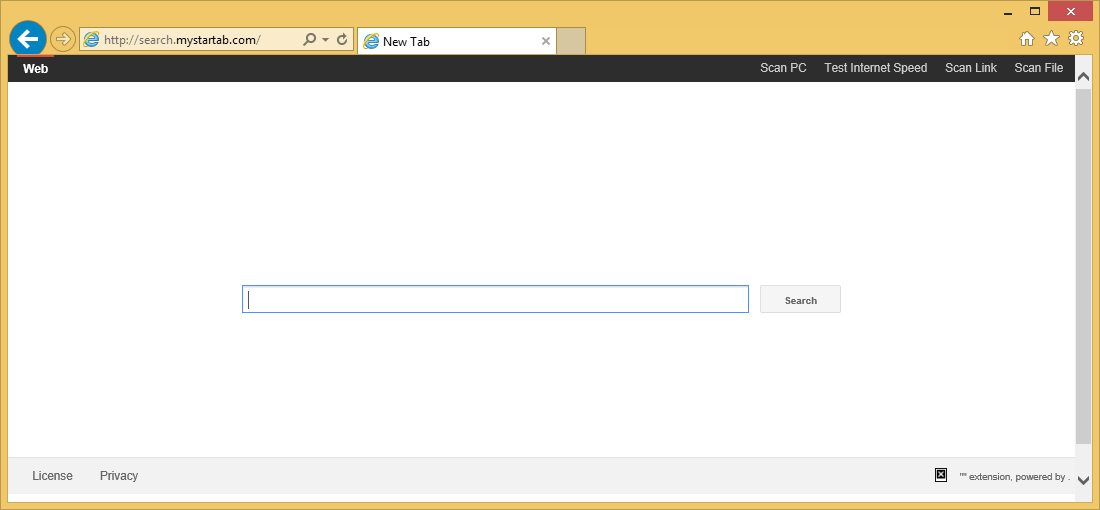Close the New Tab tab
The image size is (1100, 510).
546,41
